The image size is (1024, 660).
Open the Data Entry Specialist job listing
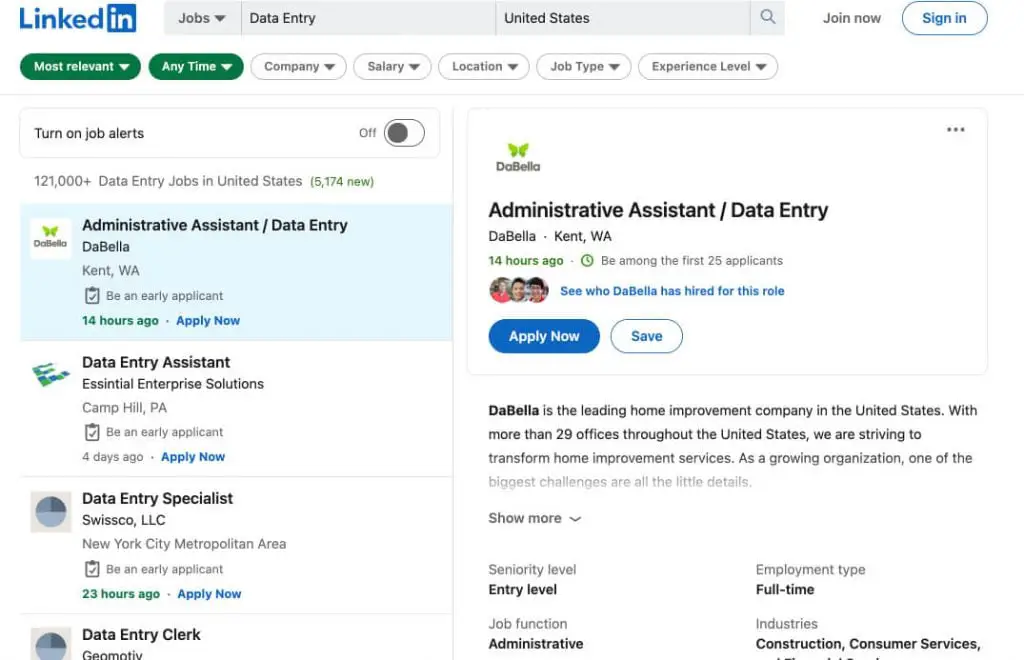pos(157,499)
